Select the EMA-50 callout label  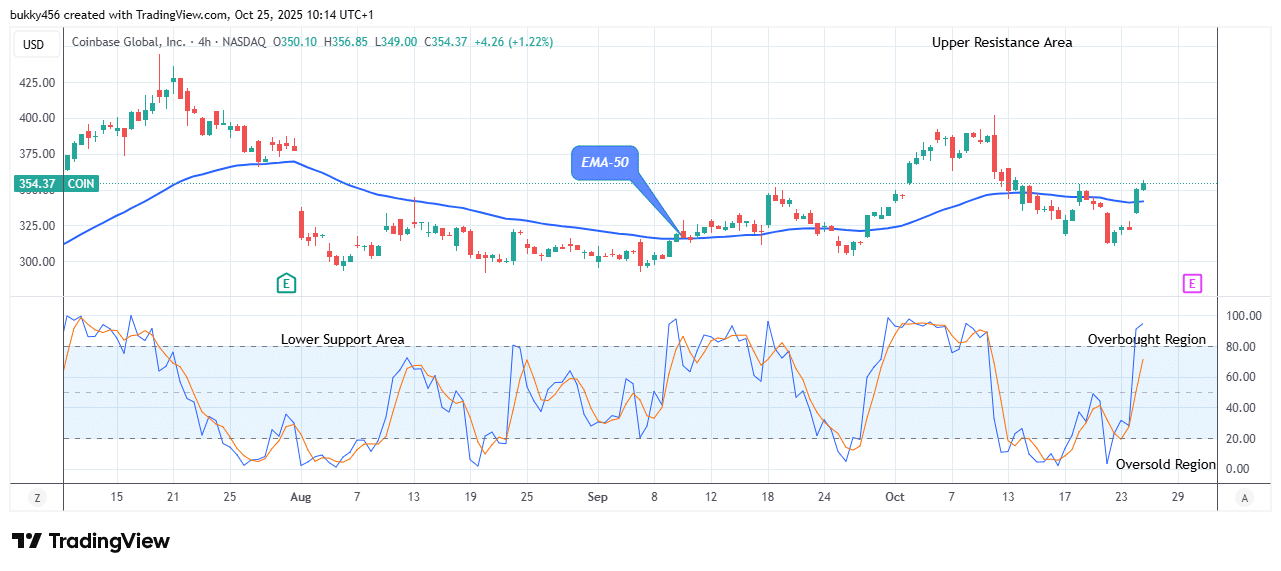coord(604,163)
